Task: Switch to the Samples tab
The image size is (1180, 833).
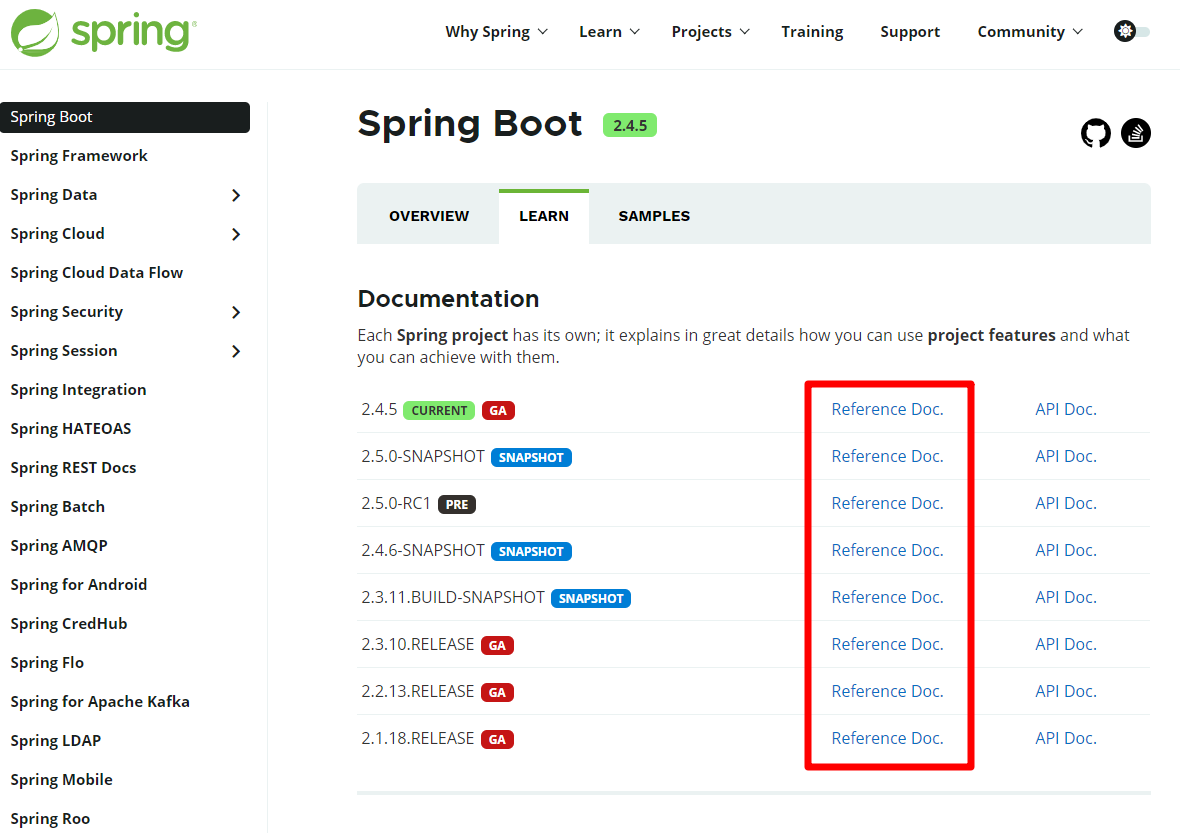Action: pyautogui.click(x=654, y=216)
